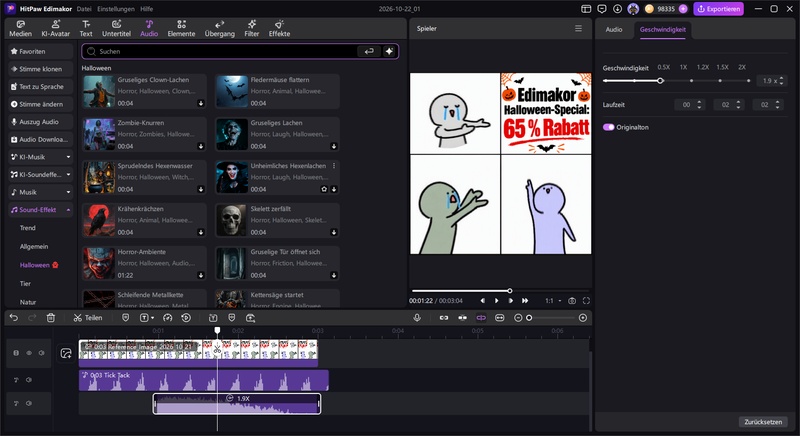
Task: Click the AI sparkle icon in the search bar
Action: point(389,51)
